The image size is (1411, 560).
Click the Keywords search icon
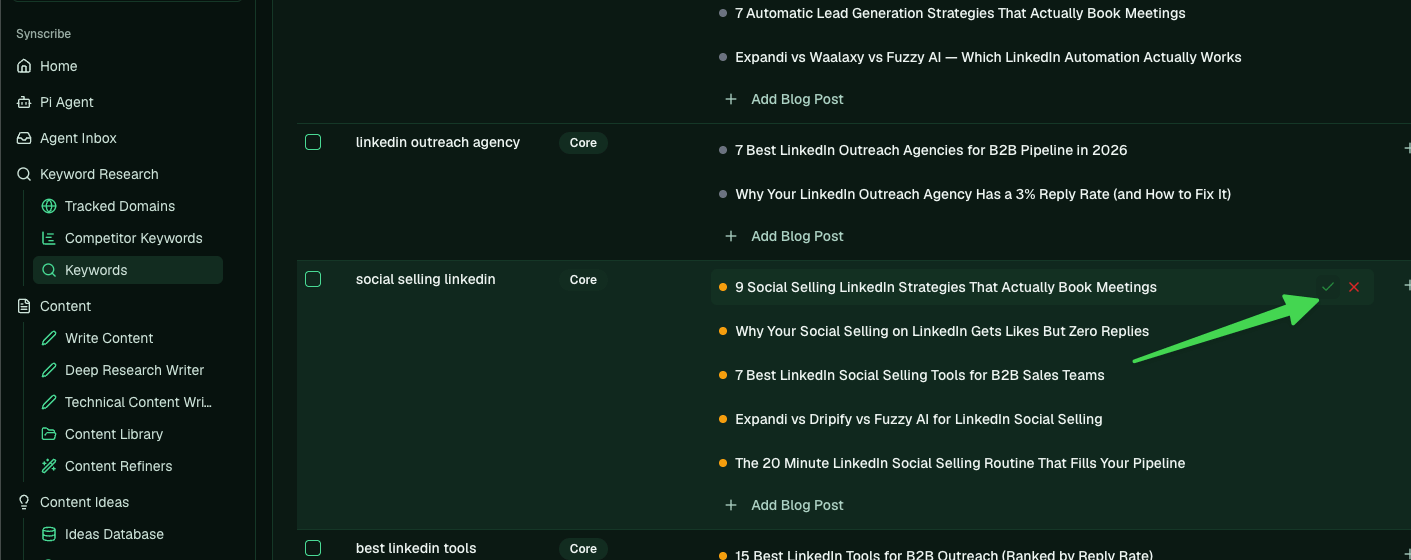point(49,270)
